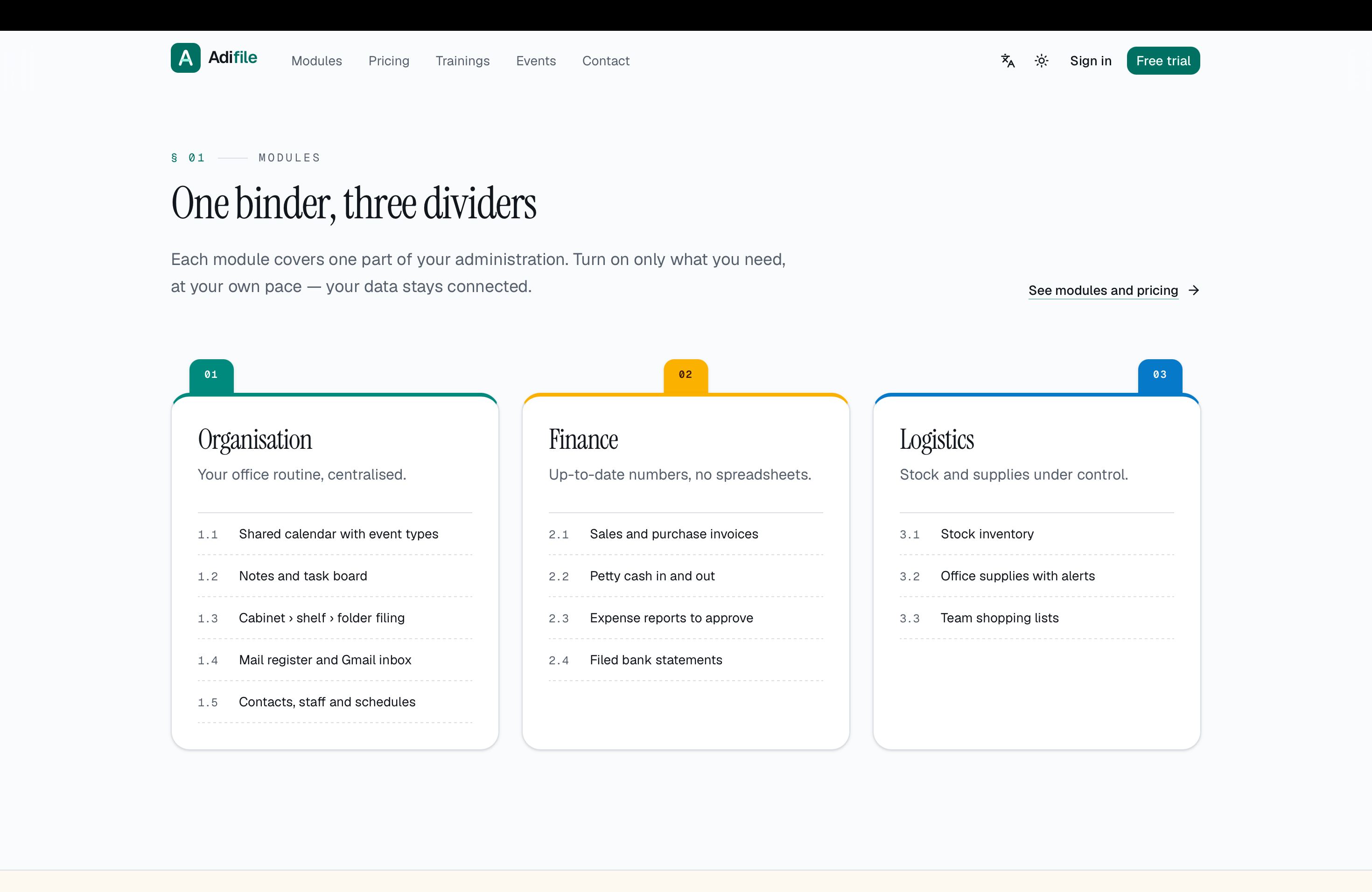This screenshot has width=1372, height=892.
Task: Select the green 01 divider tab
Action: [211, 376]
